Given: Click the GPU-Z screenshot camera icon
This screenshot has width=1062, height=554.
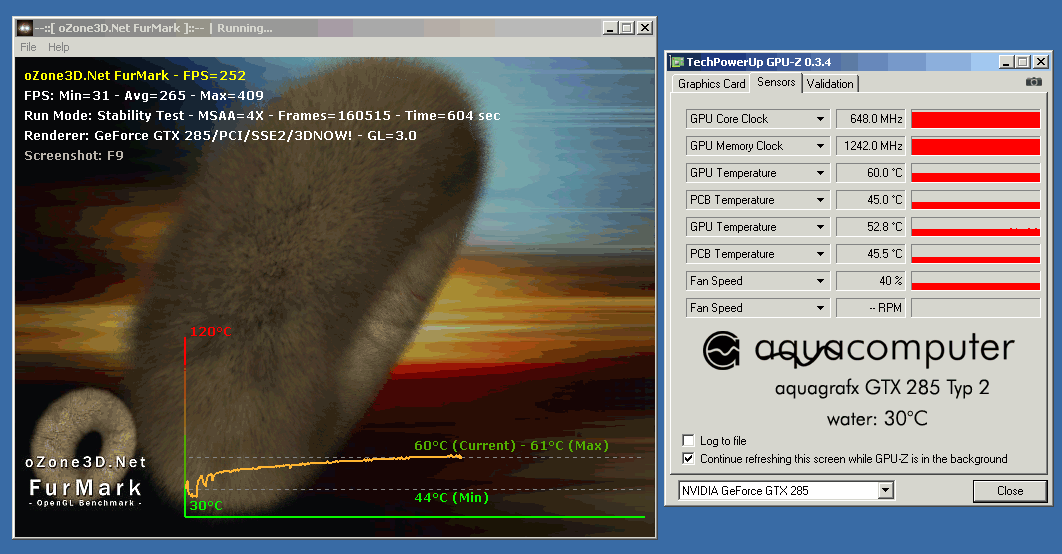Looking at the screenshot, I should 1033,82.
